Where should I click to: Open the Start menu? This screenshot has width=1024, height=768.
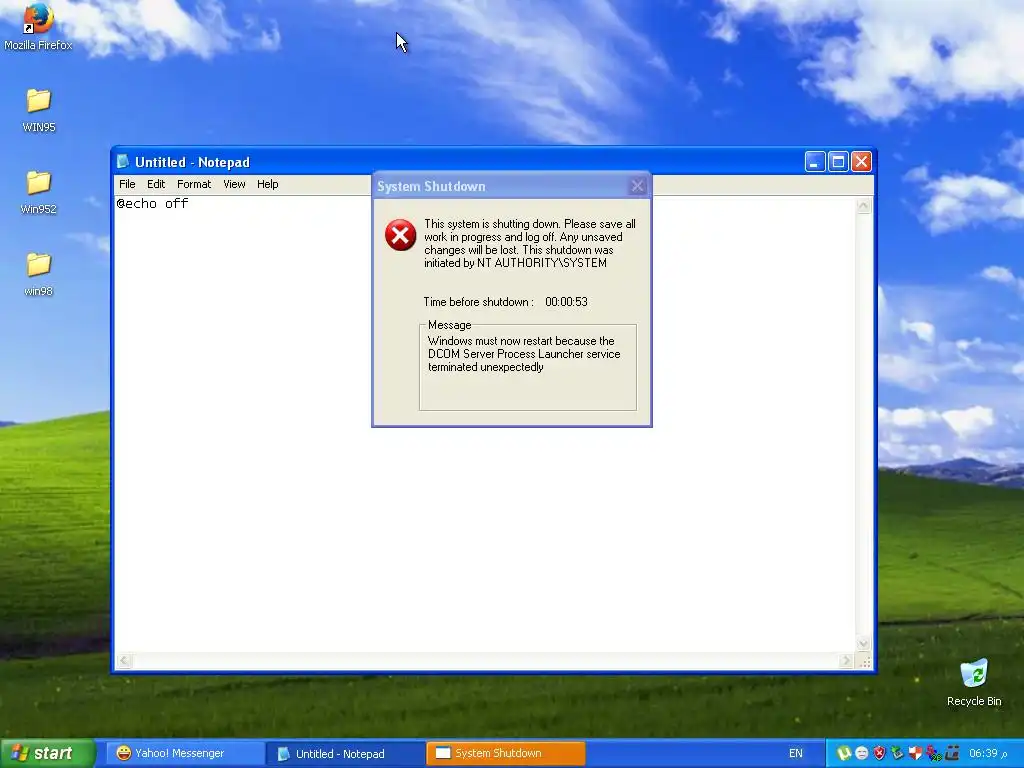coord(47,753)
